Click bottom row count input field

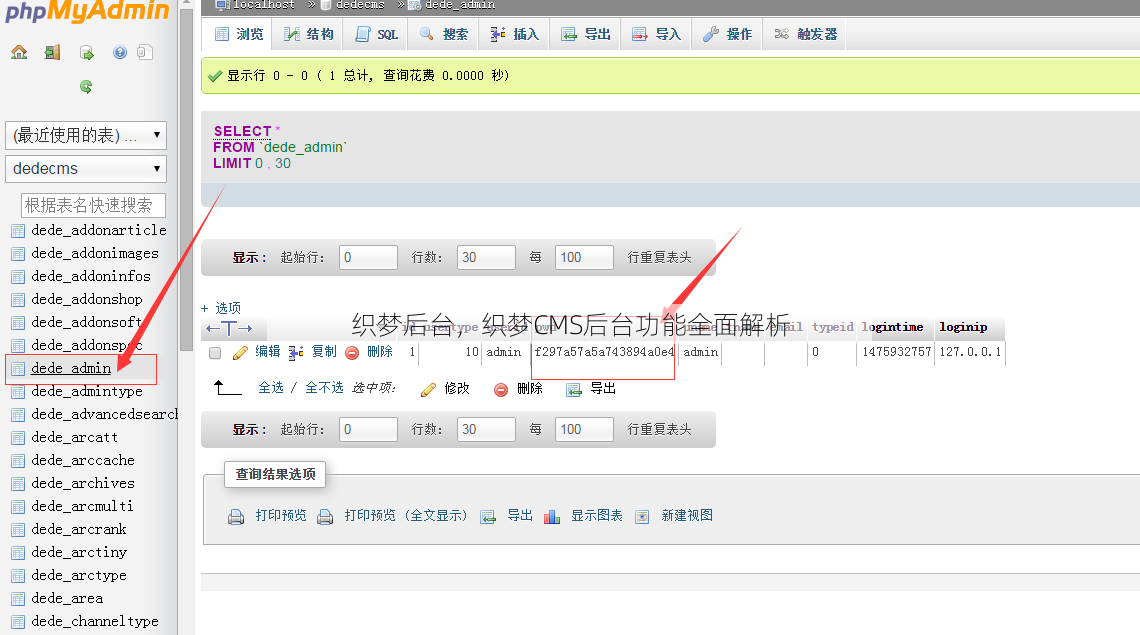tap(486, 430)
